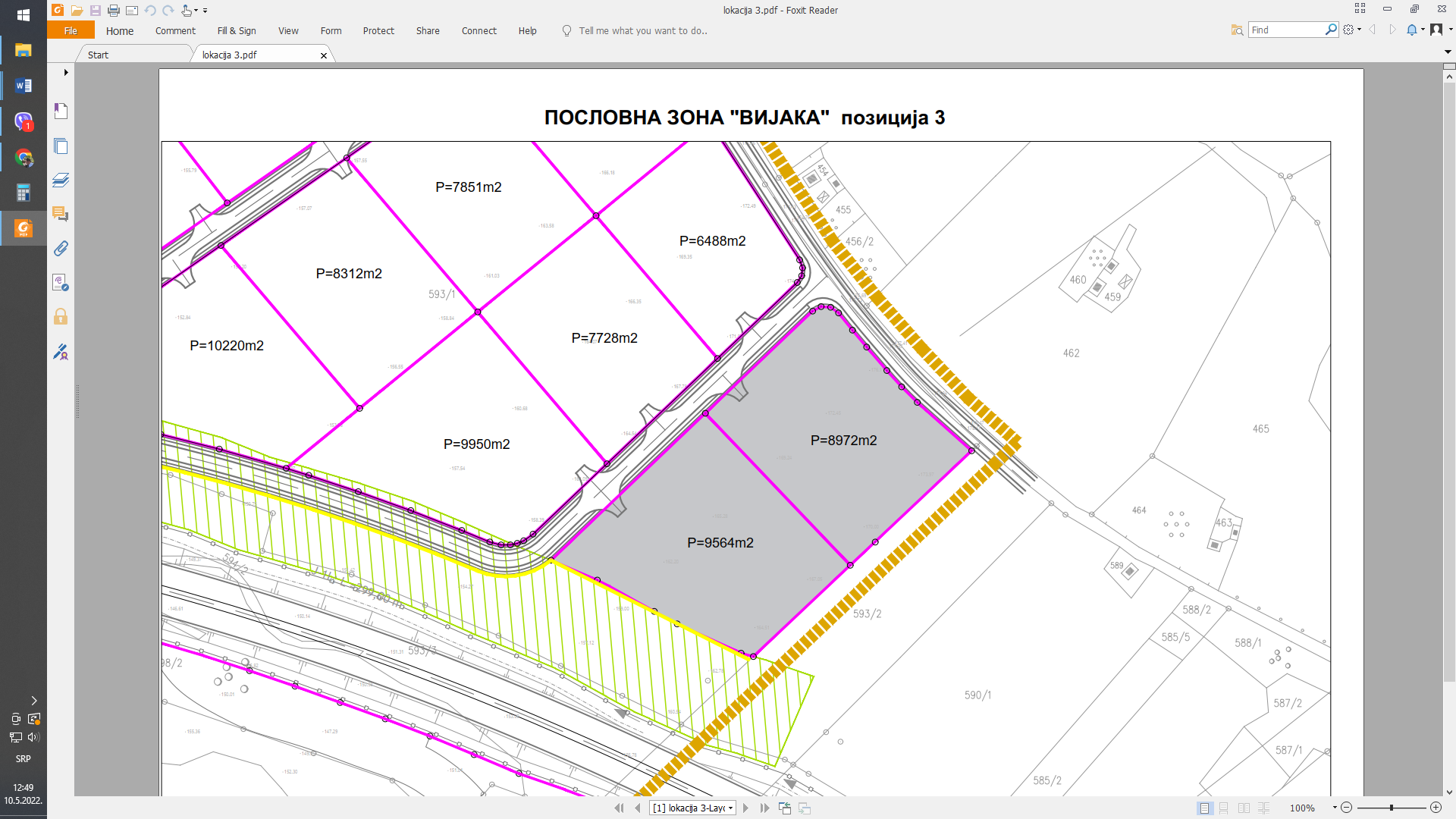
Task: Expand the zoom percentage dropdown
Action: 1335,808
